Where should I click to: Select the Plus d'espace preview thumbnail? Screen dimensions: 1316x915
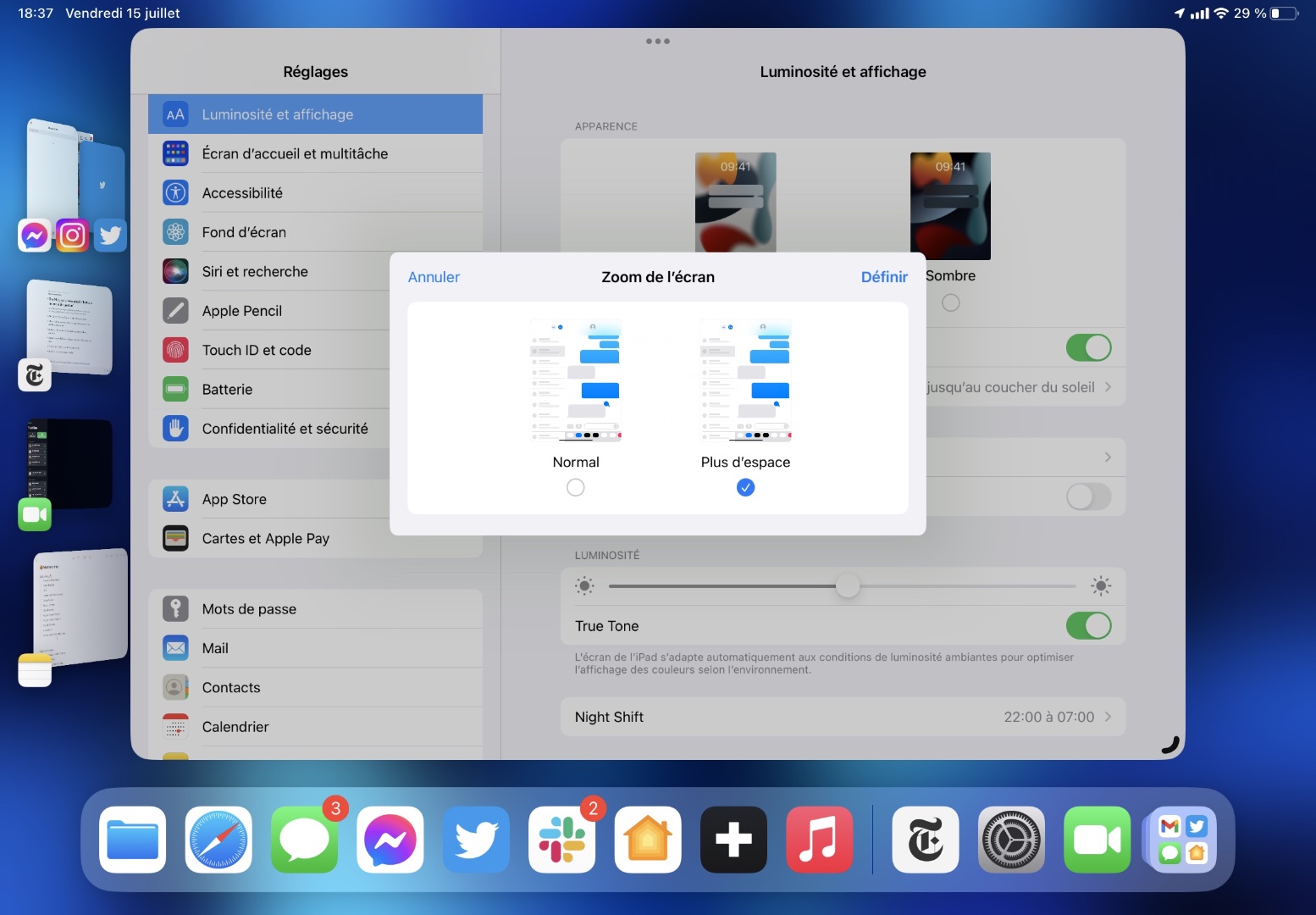click(745, 380)
